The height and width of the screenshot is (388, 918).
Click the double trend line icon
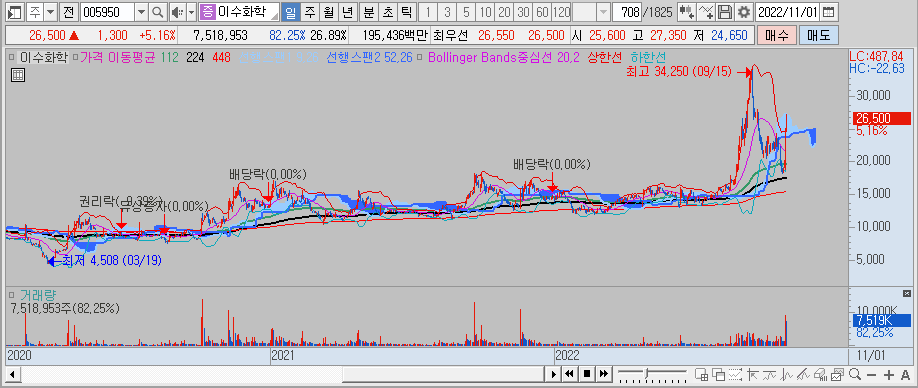pos(770,375)
